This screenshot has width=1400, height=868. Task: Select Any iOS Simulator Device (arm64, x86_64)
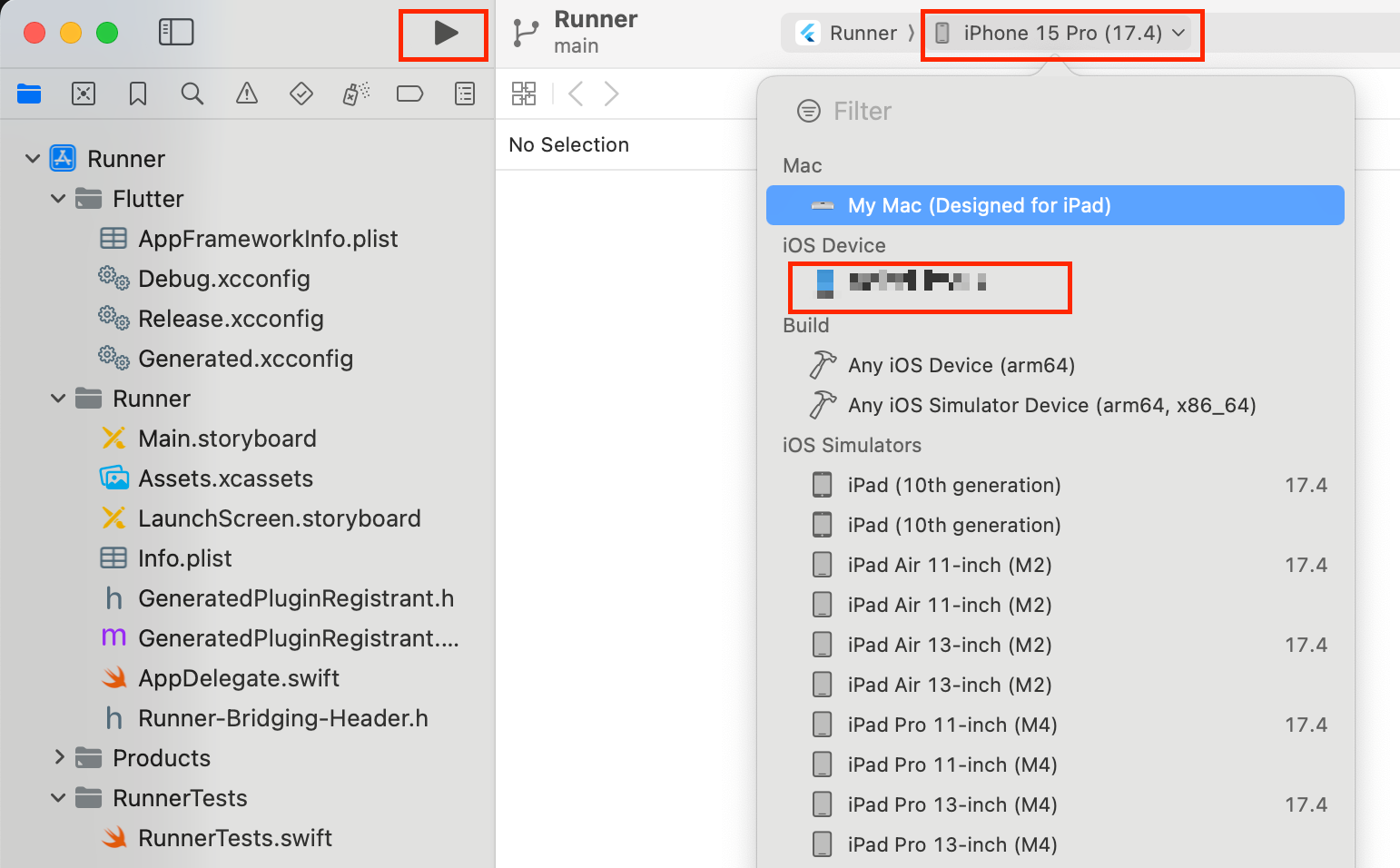(x=1055, y=405)
